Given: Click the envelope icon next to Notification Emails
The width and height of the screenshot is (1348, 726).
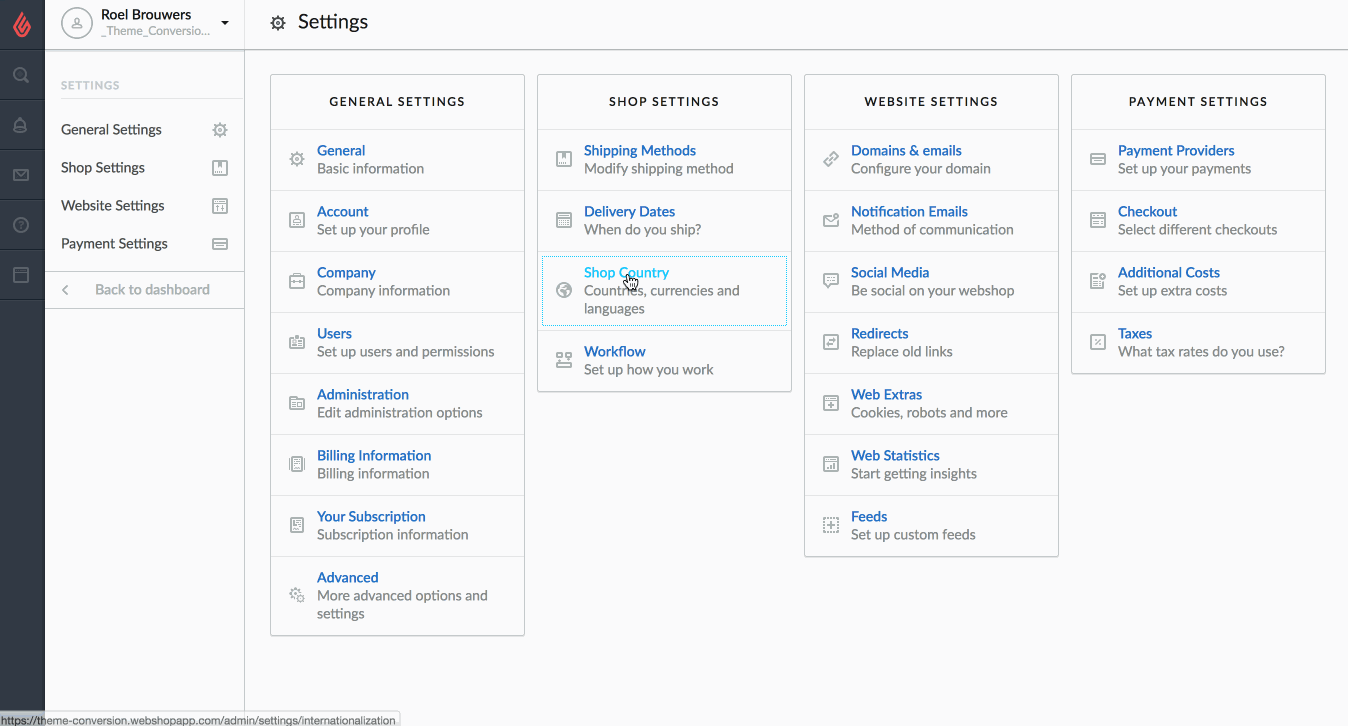Looking at the screenshot, I should click(831, 220).
